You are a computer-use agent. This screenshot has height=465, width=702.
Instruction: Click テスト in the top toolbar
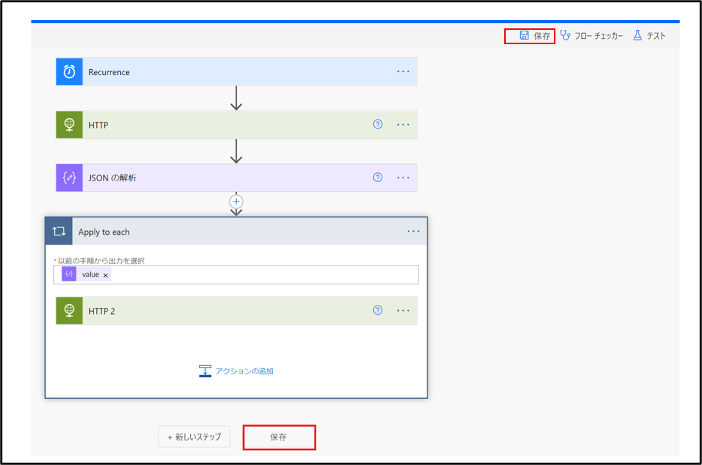(x=649, y=36)
